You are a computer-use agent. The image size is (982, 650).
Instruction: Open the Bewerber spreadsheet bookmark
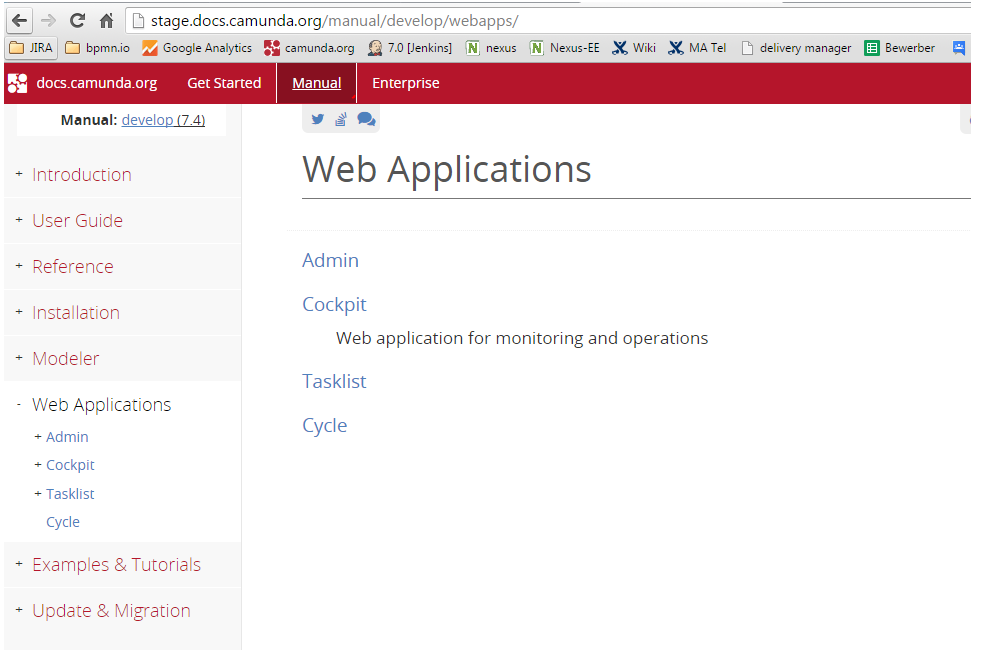(899, 48)
